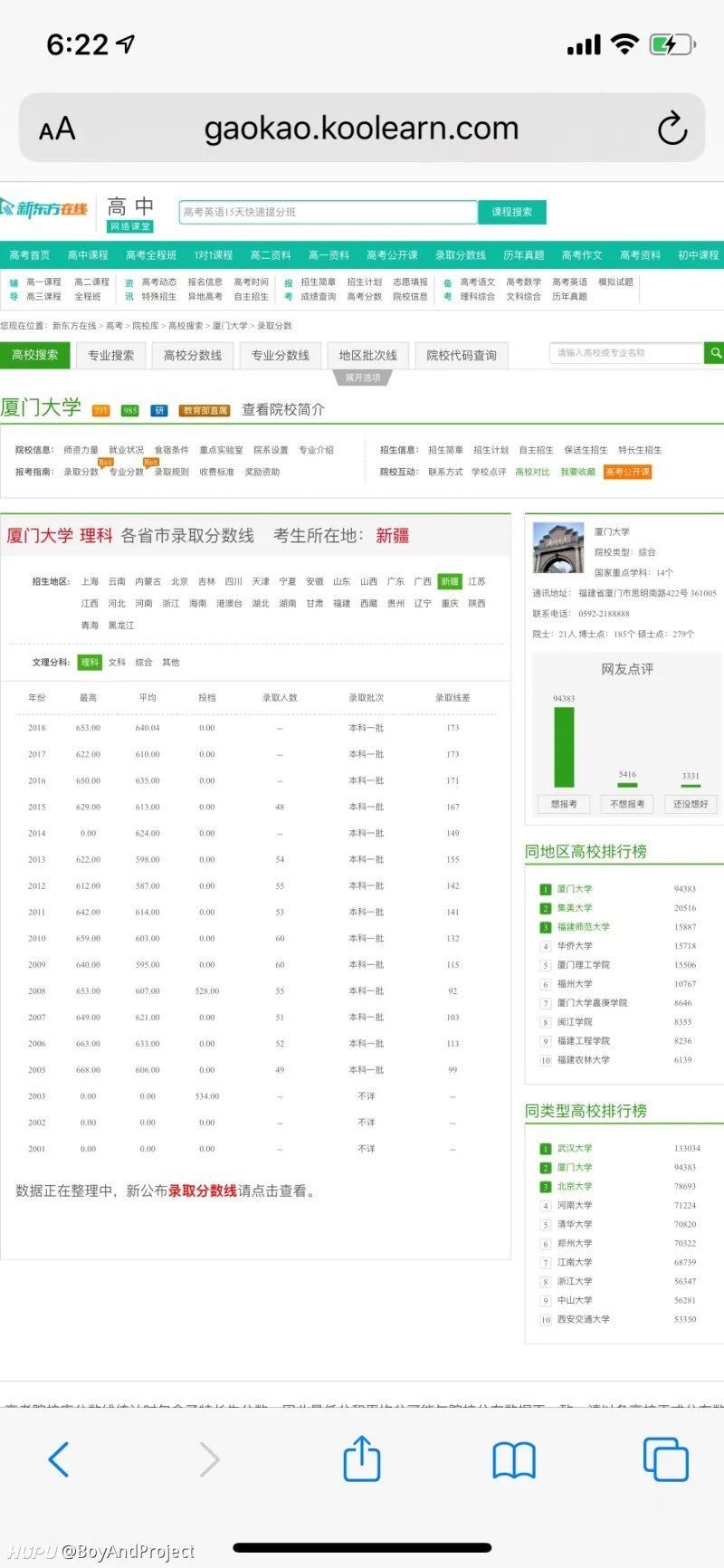724x1568 pixels.
Task: Open the Safari share sheet icon
Action: [361, 1458]
